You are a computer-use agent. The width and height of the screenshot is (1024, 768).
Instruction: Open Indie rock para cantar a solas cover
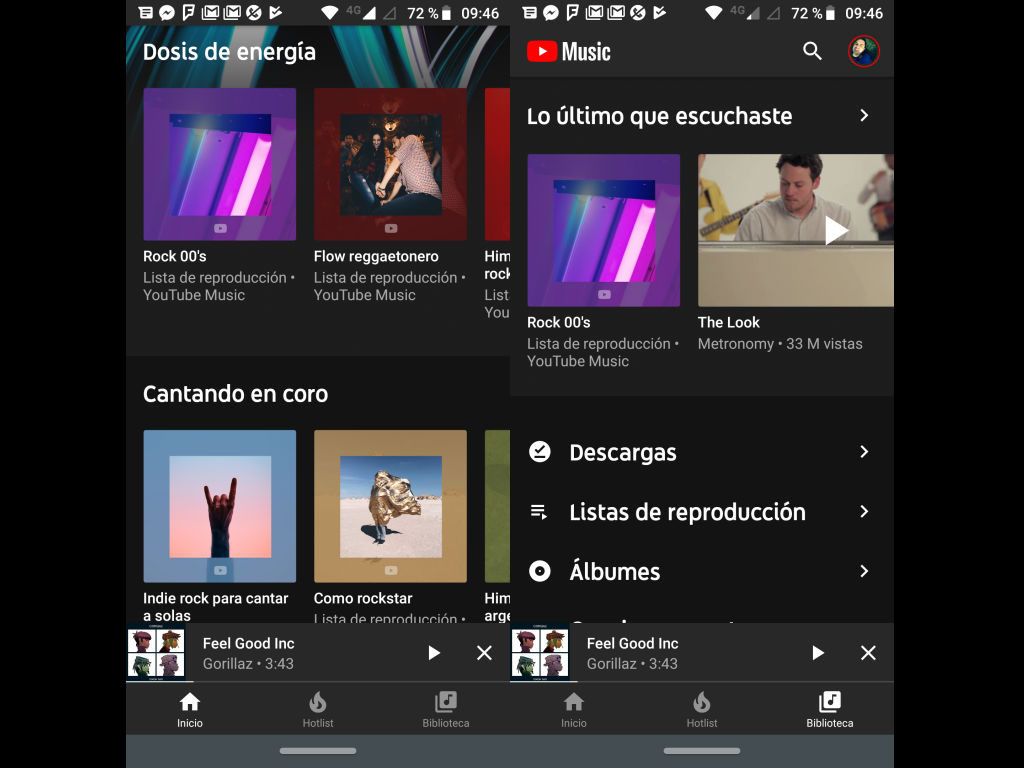[219, 506]
